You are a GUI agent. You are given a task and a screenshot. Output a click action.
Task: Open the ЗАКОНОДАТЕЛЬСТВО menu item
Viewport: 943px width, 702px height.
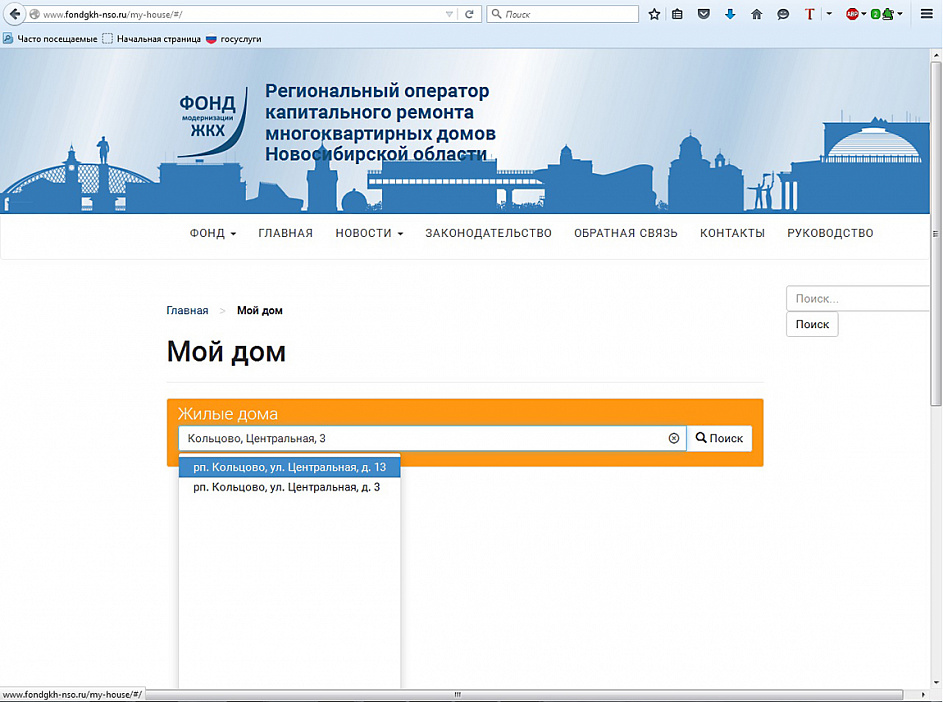(488, 233)
